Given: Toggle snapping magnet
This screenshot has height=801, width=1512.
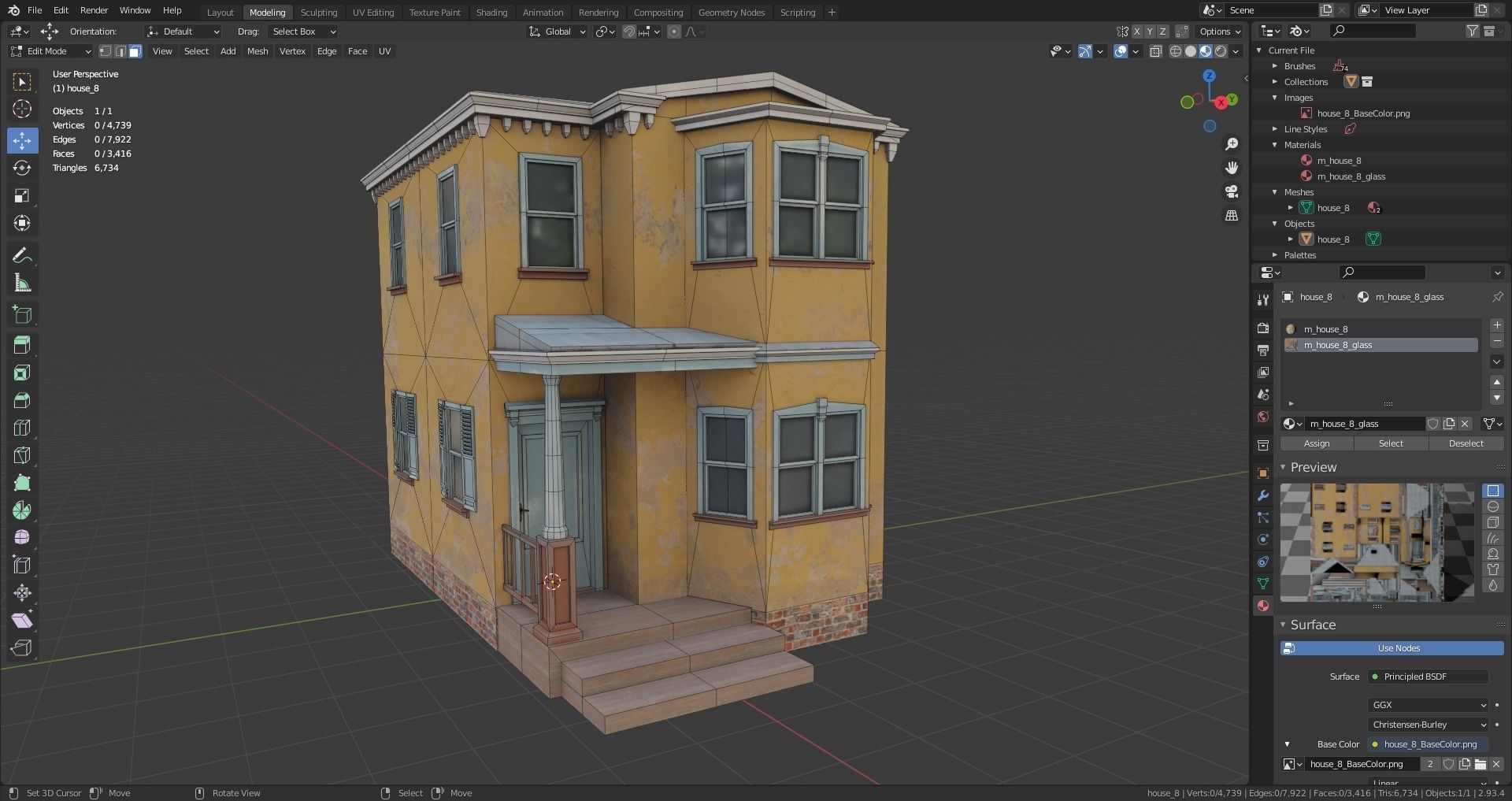Looking at the screenshot, I should click(x=629, y=32).
